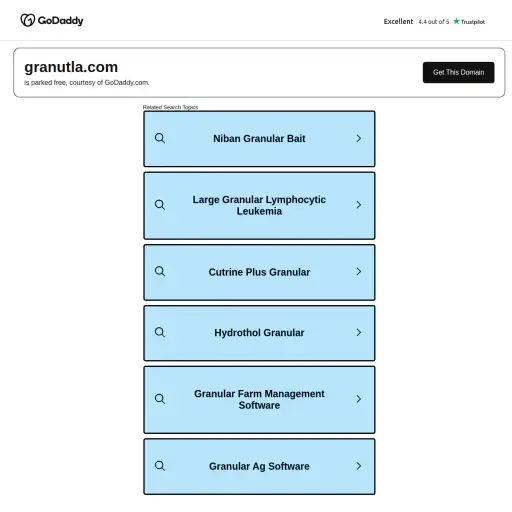Image resolution: width=512 pixels, height=512 pixels.
Task: Expand chevron on Niban Granular Bait
Action: [x=359, y=138]
